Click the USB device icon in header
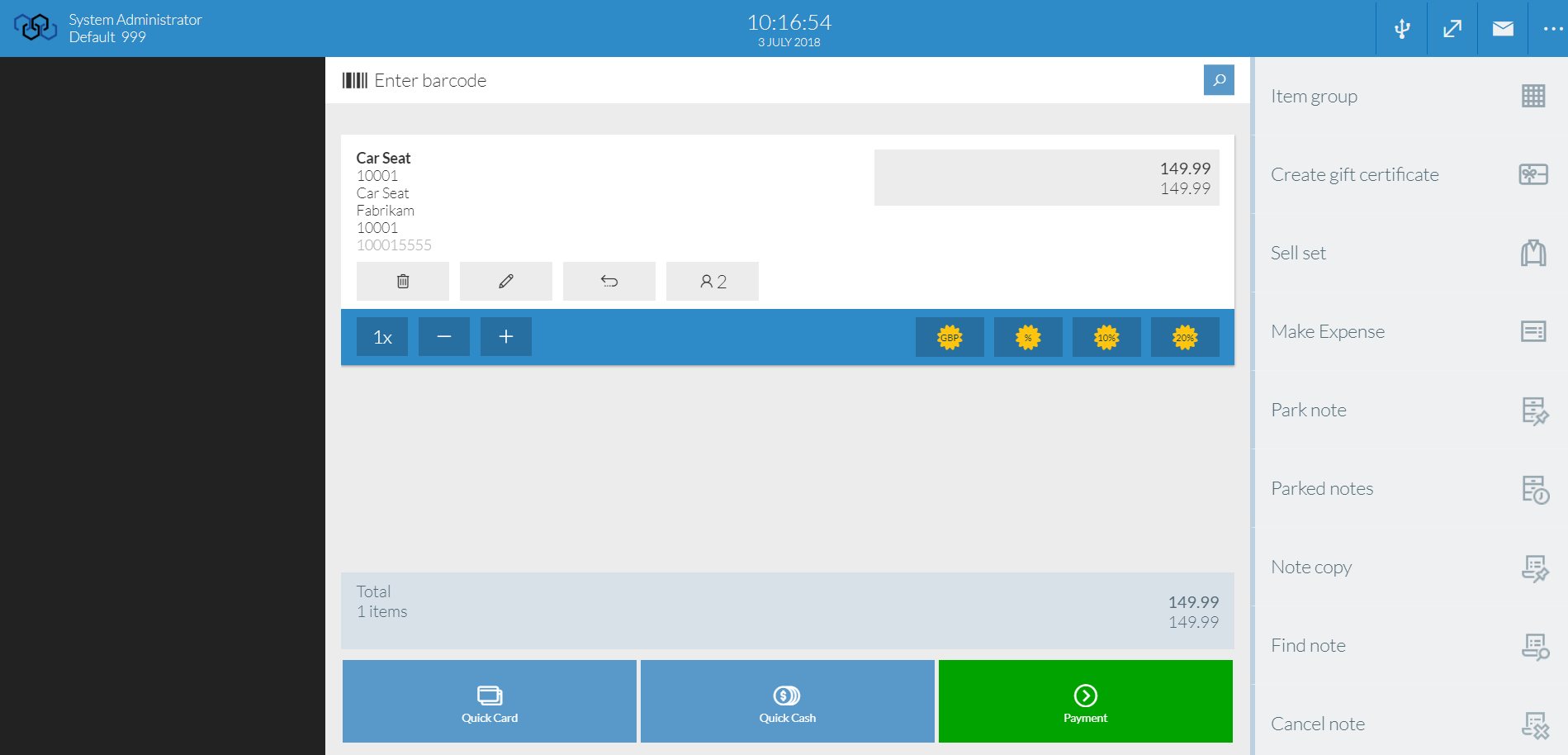The height and width of the screenshot is (755, 1568). (1402, 29)
